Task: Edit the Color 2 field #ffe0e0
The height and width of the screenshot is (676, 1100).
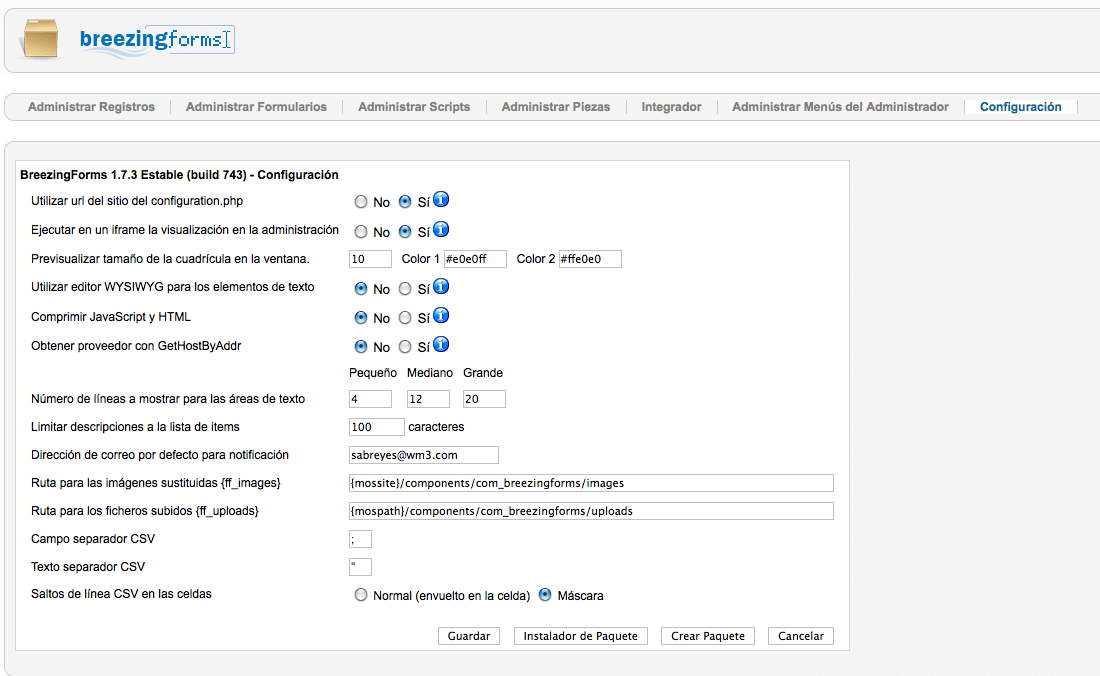Action: pyautogui.click(x=590, y=259)
